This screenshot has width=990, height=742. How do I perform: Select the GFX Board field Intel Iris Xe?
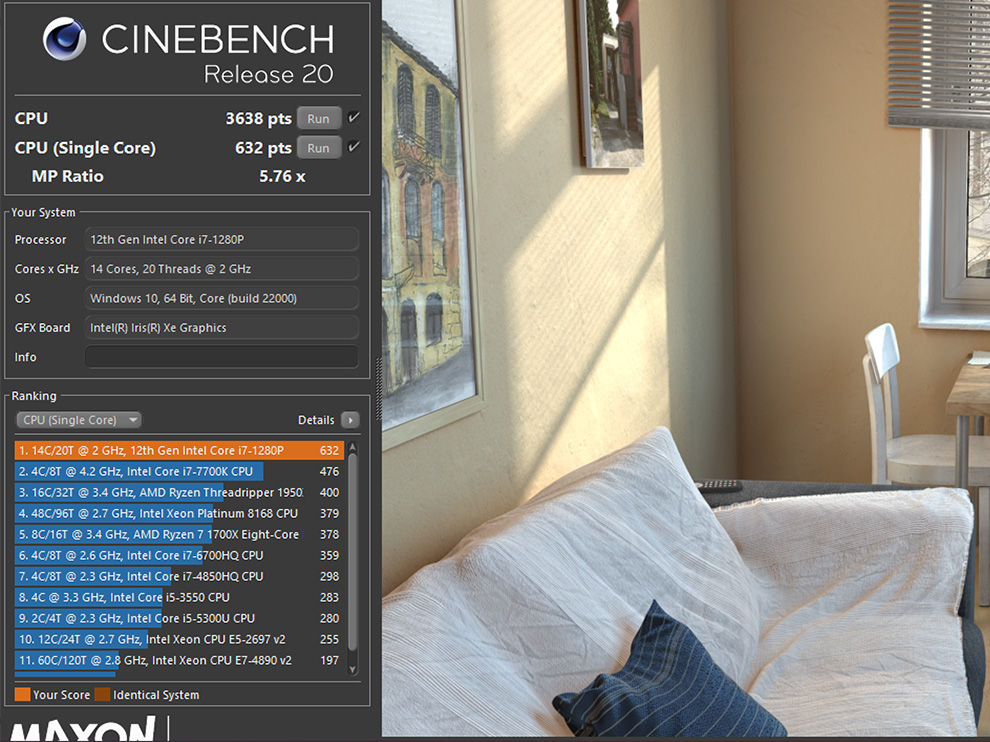pos(222,328)
